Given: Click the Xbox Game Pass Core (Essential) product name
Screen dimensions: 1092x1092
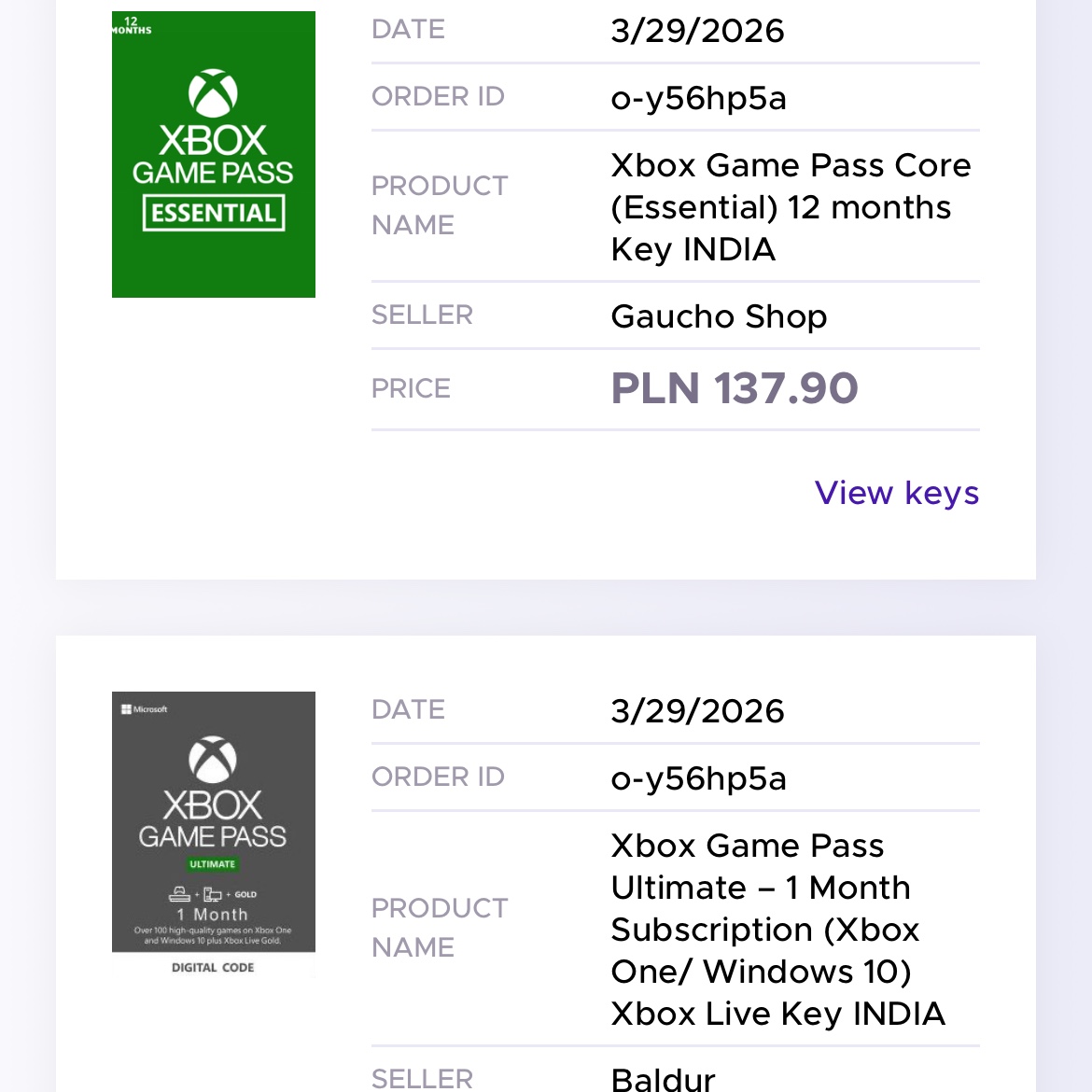Looking at the screenshot, I should tap(790, 207).
